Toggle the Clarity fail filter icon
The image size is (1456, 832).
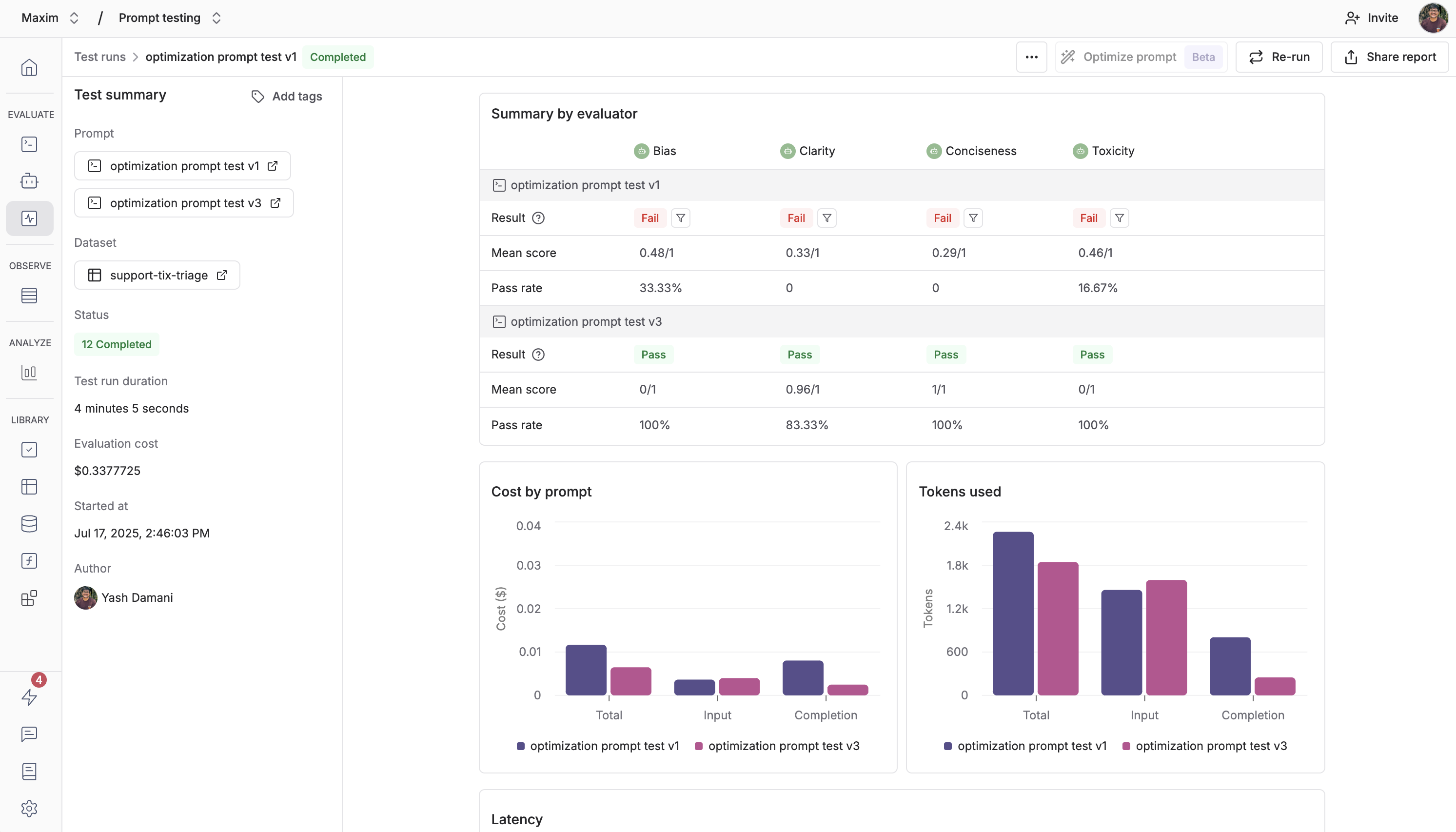[826, 218]
